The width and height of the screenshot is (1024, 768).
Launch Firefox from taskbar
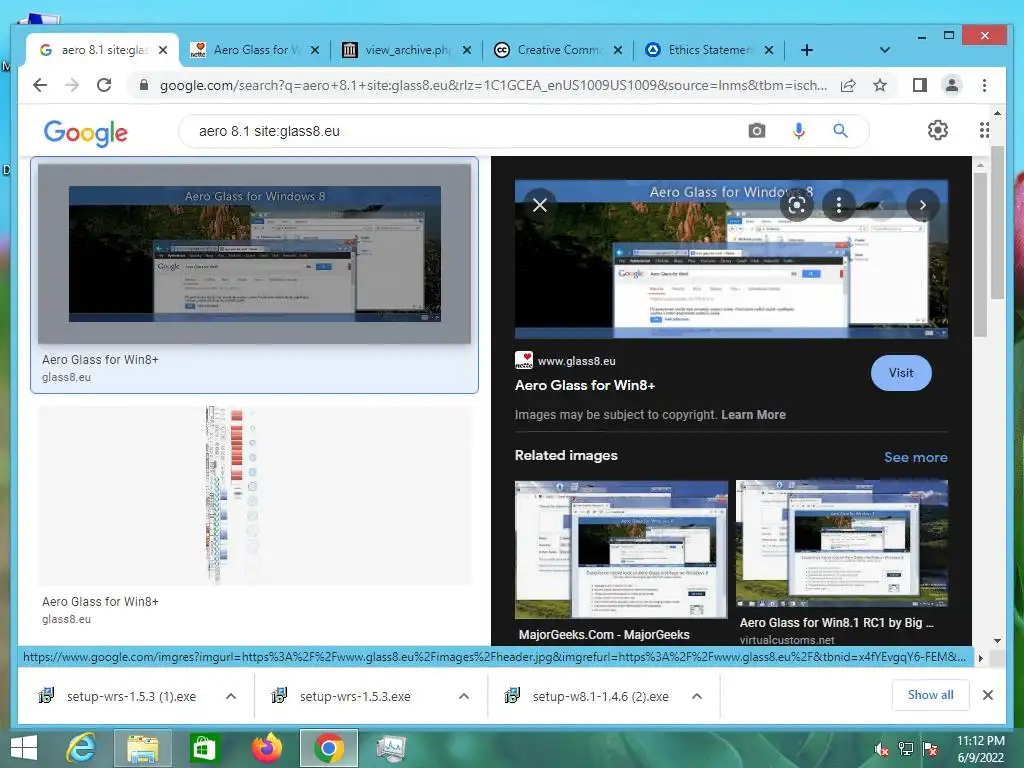[x=266, y=748]
